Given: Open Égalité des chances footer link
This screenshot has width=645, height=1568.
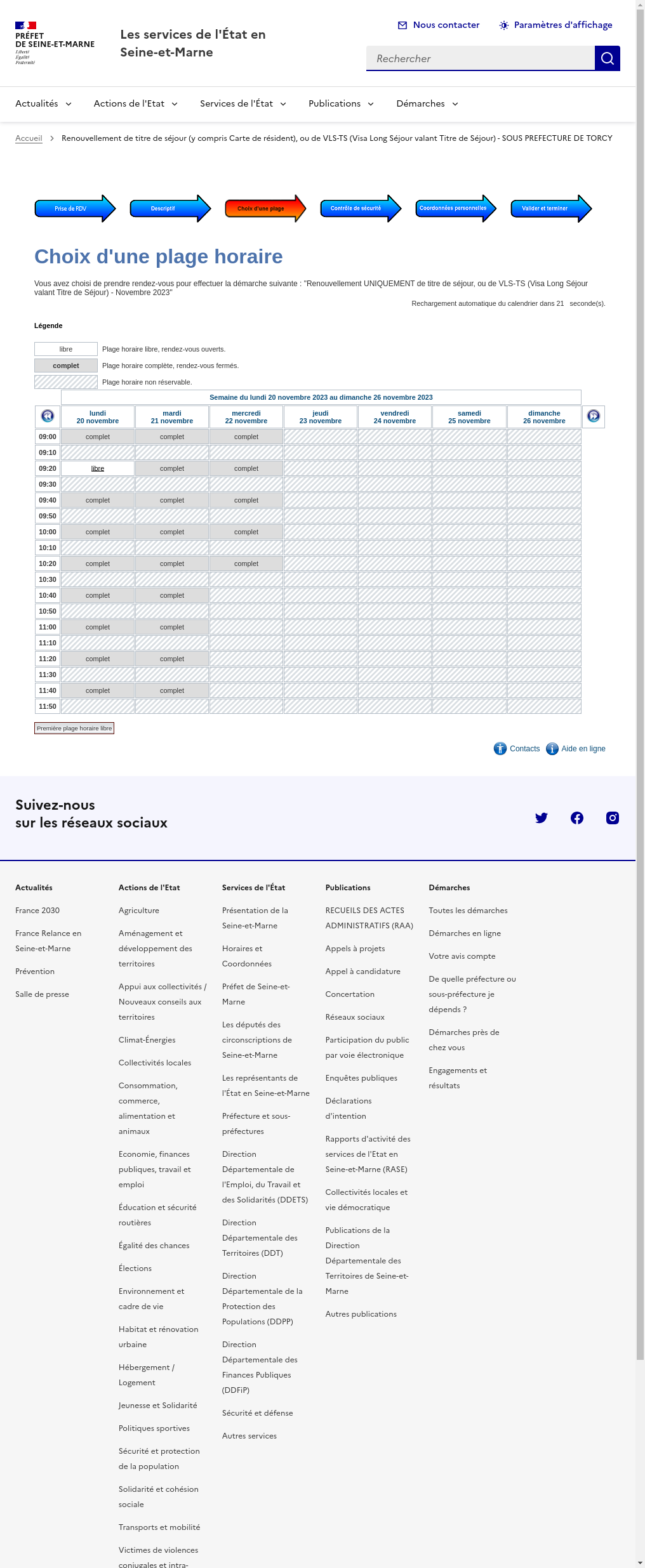Looking at the screenshot, I should [x=154, y=1246].
